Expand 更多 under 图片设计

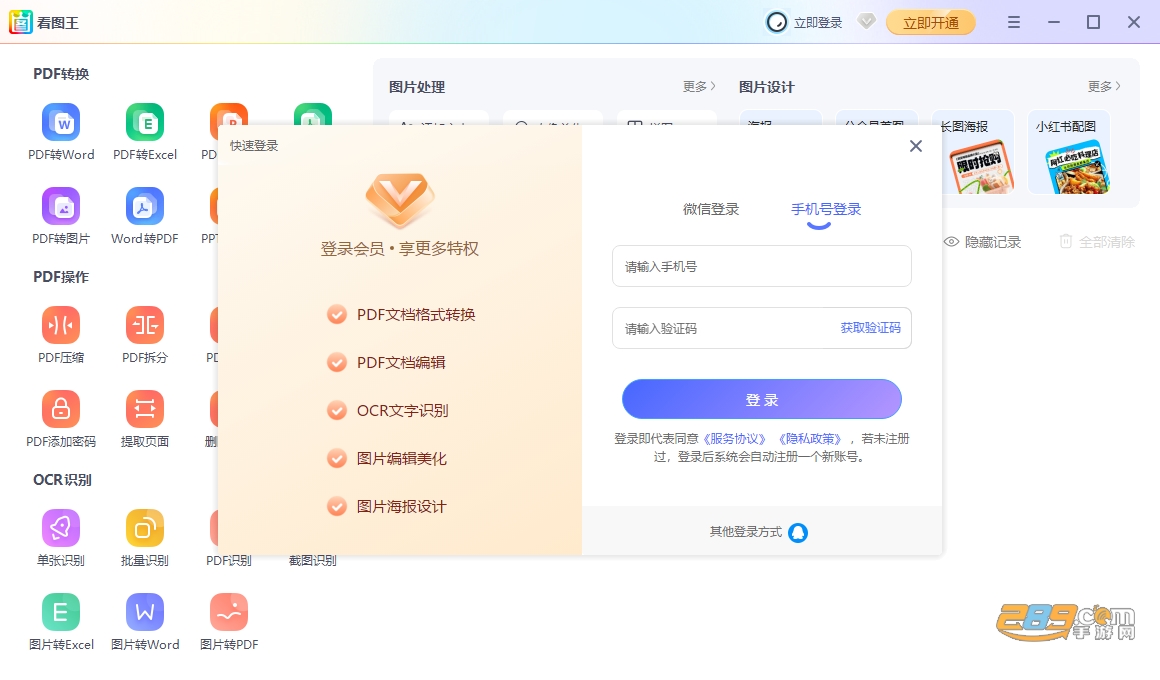1104,87
